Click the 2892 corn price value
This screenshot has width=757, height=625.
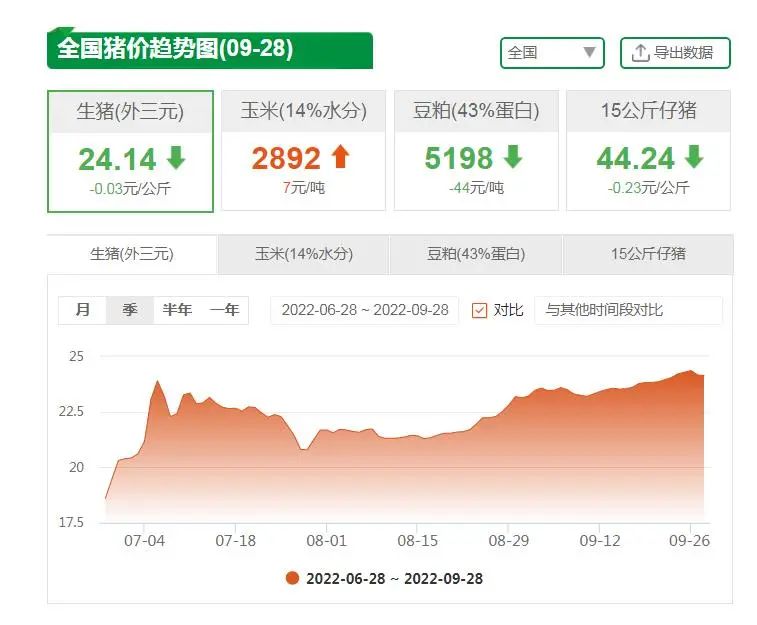[x=286, y=158]
